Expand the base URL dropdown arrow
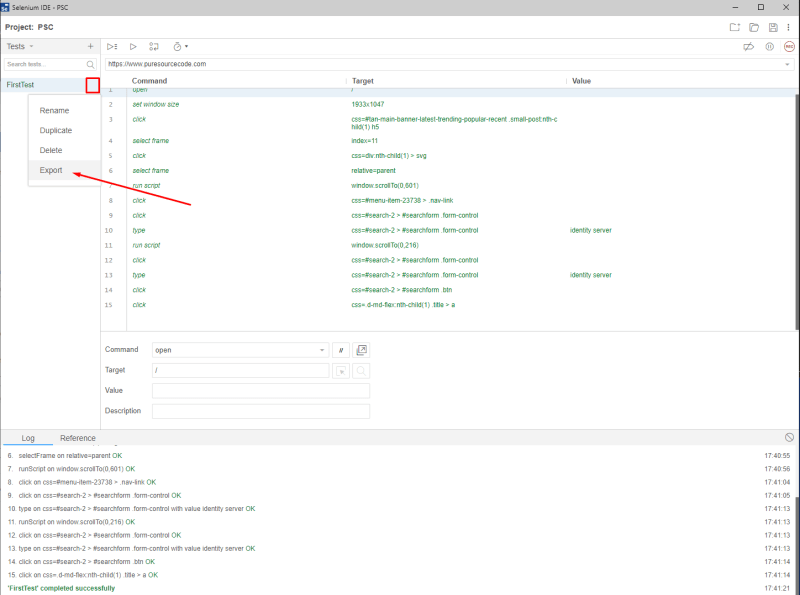Image resolution: width=800 pixels, height=595 pixels. coord(787,64)
